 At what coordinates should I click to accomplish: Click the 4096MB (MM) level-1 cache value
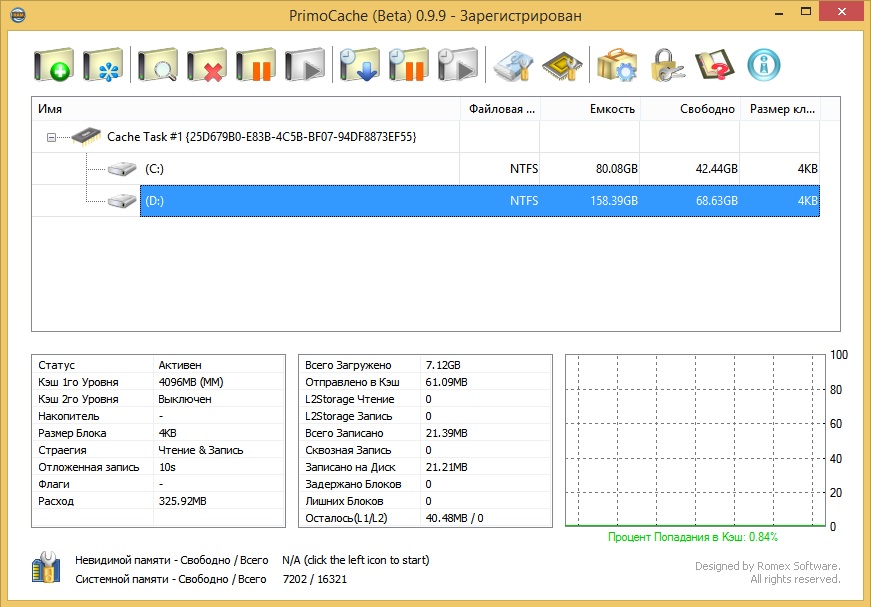click(191, 382)
